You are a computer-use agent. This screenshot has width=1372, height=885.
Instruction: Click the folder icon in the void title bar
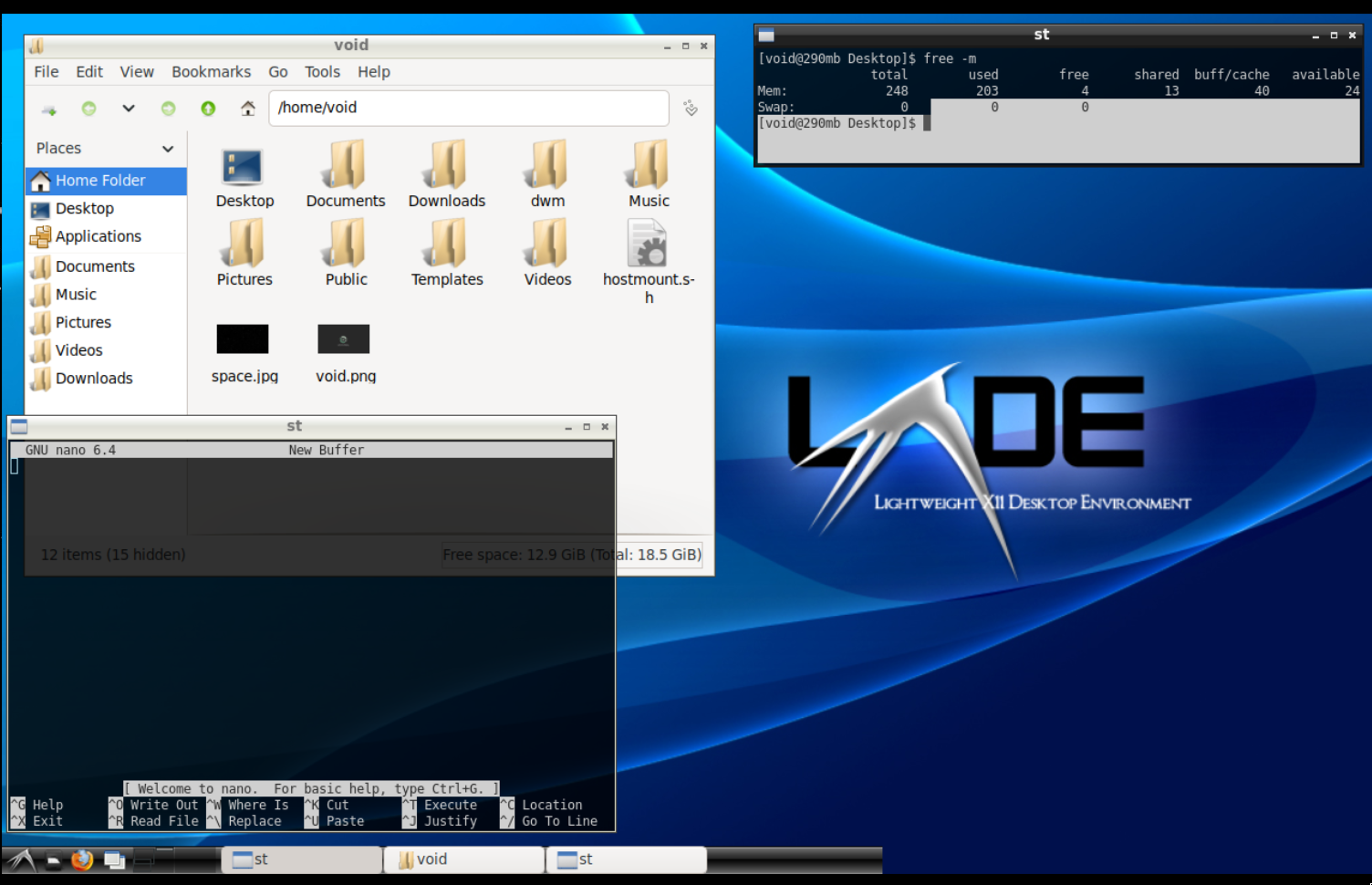coord(36,46)
